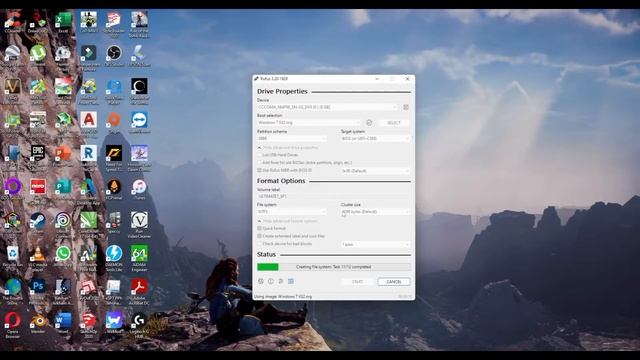640x360 pixels.
Task: Open the Epic Games Launcher shortcut
Action: pos(38,156)
